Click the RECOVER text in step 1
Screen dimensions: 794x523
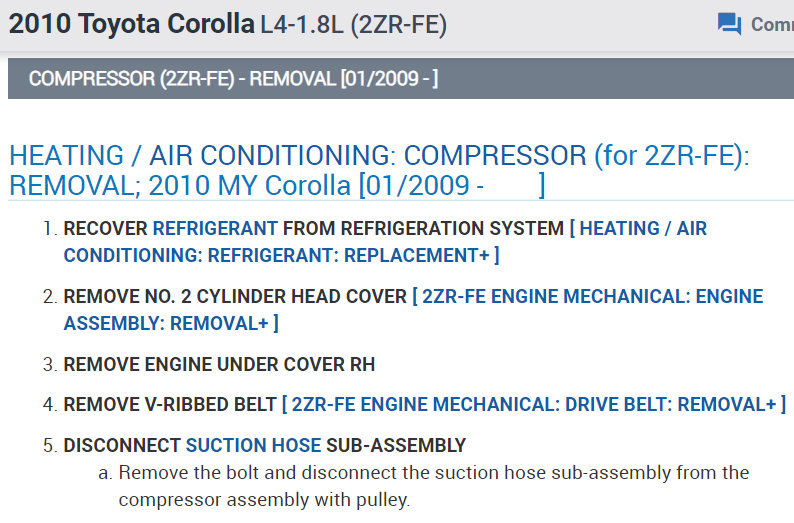pyautogui.click(x=105, y=229)
